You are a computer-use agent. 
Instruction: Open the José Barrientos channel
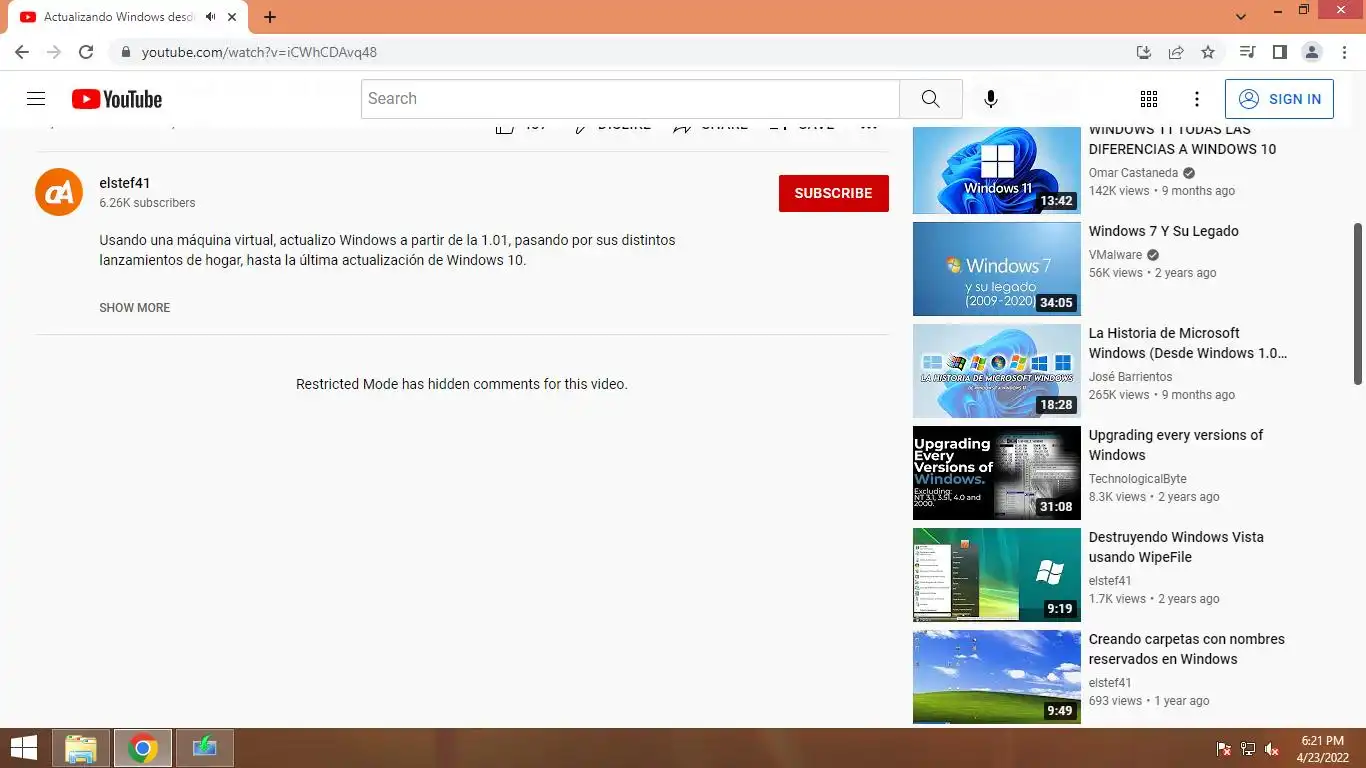(x=1130, y=377)
